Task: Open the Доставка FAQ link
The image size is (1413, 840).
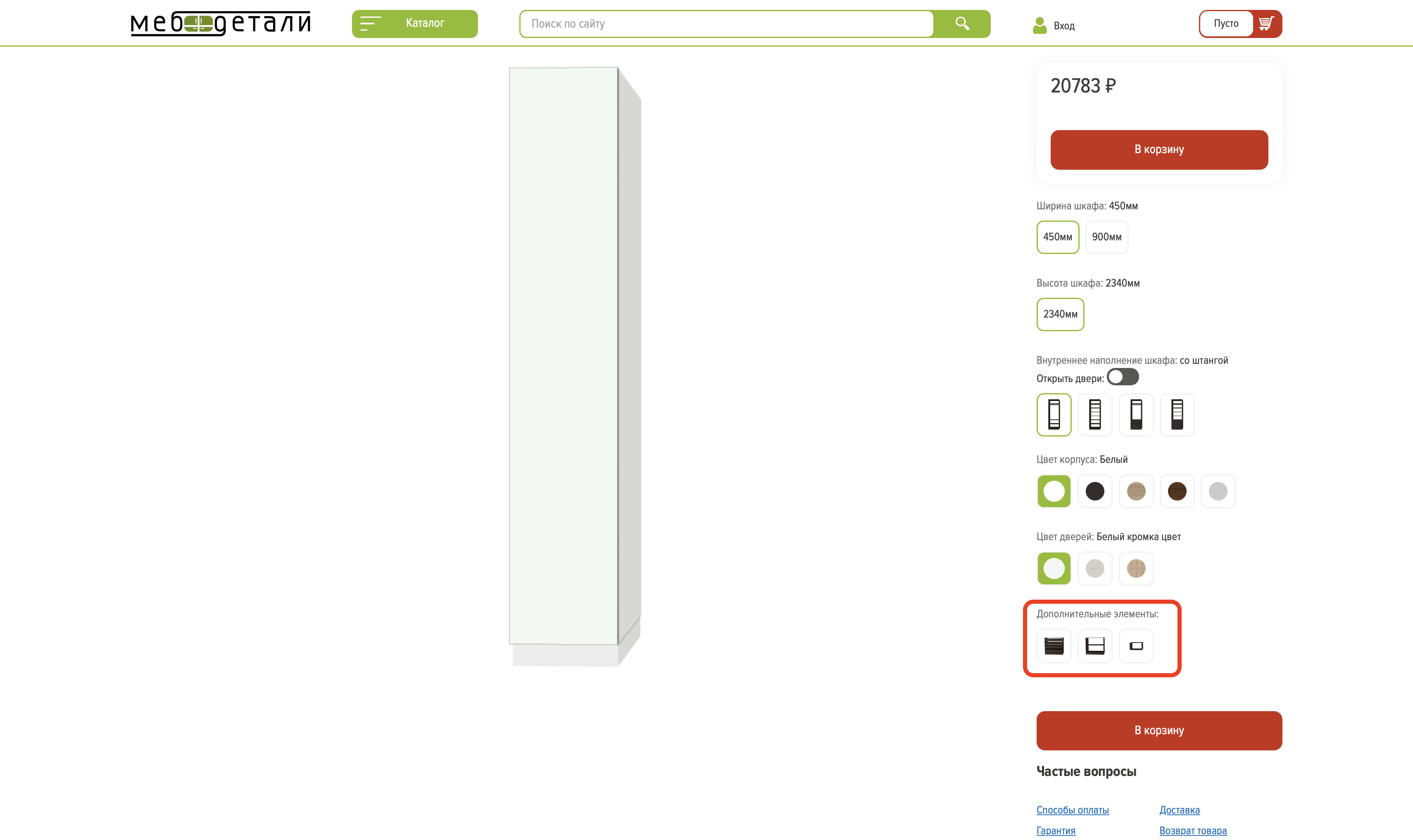Action: tap(1179, 810)
